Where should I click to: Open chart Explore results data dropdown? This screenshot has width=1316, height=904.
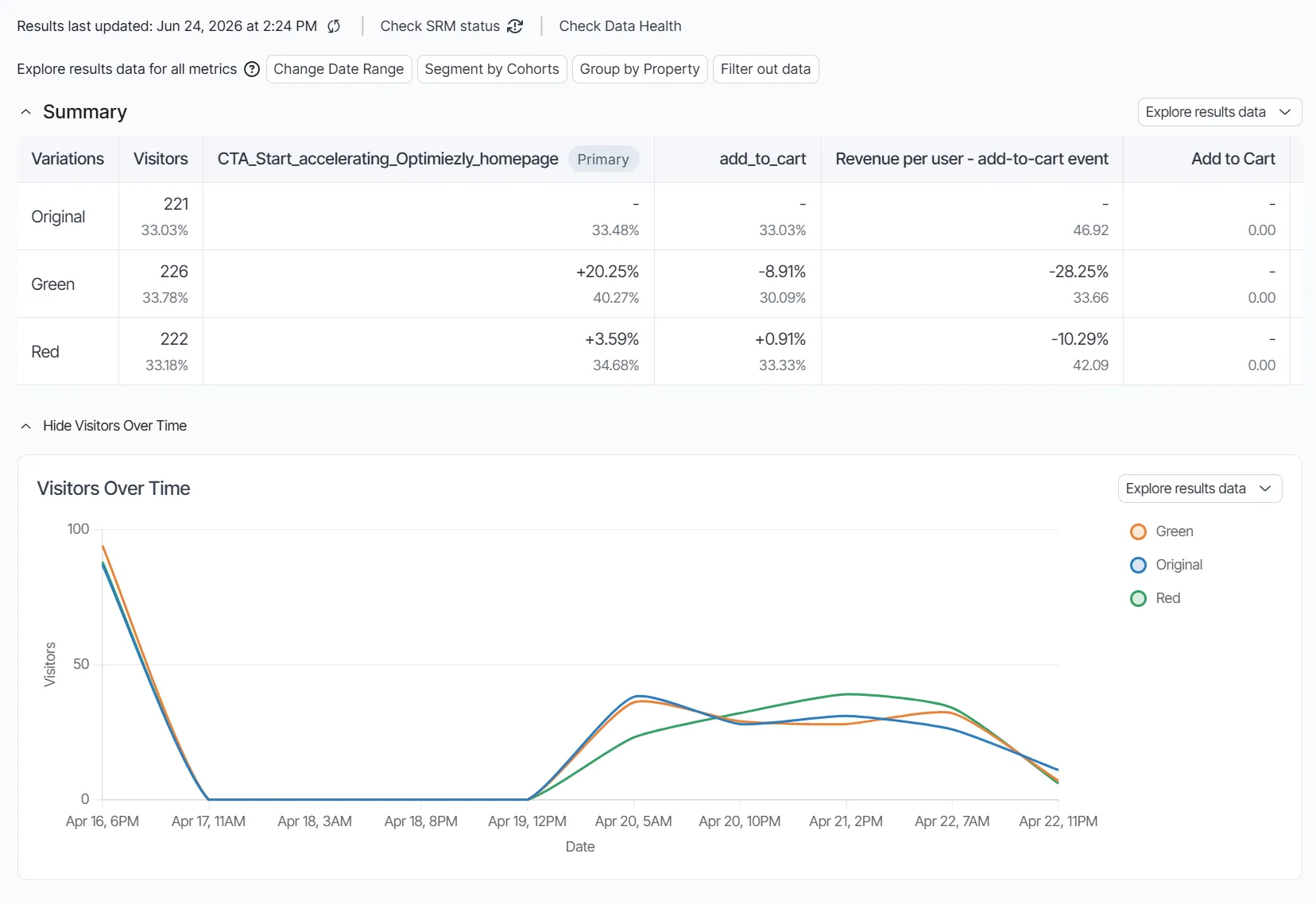pyautogui.click(x=1200, y=489)
